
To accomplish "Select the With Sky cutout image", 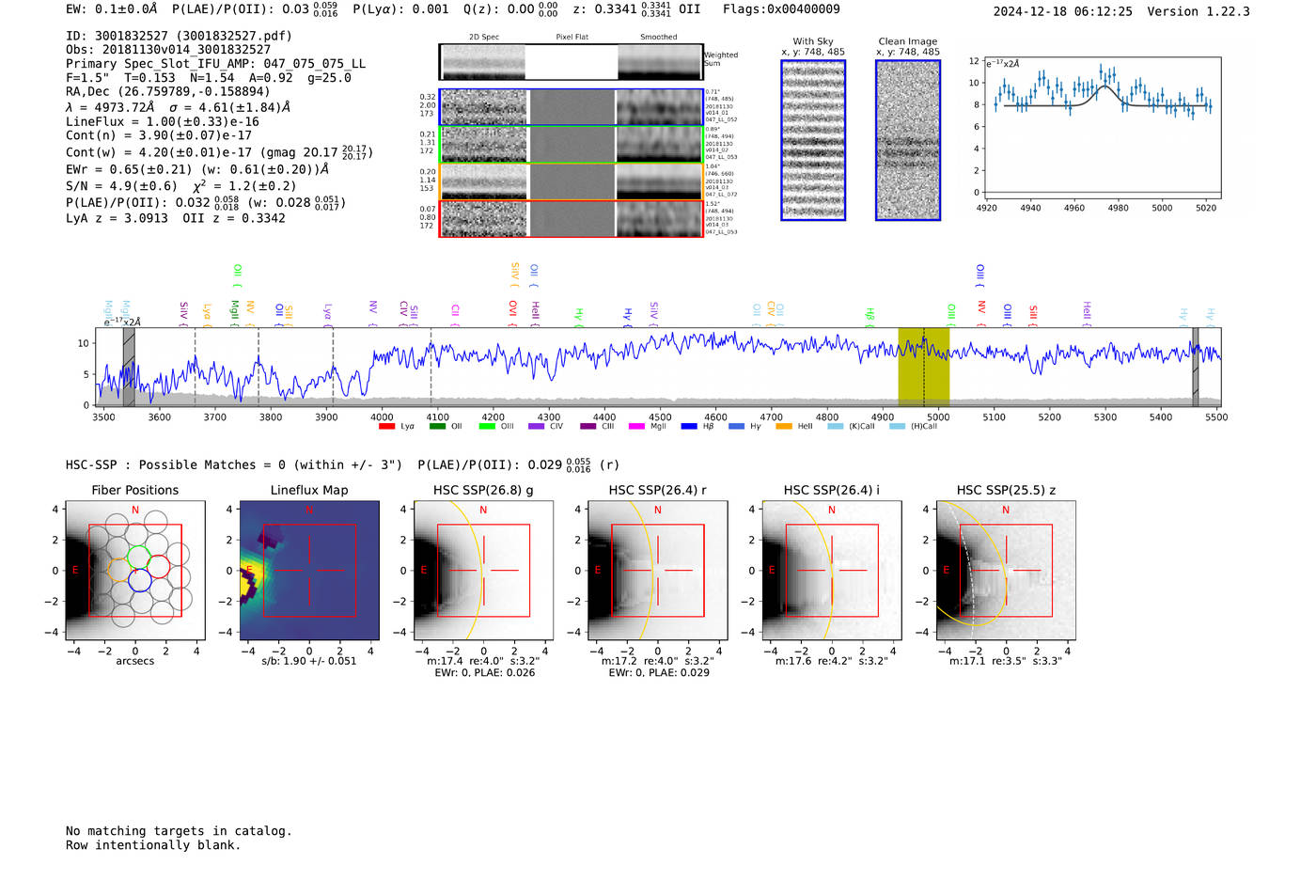I will [813, 140].
